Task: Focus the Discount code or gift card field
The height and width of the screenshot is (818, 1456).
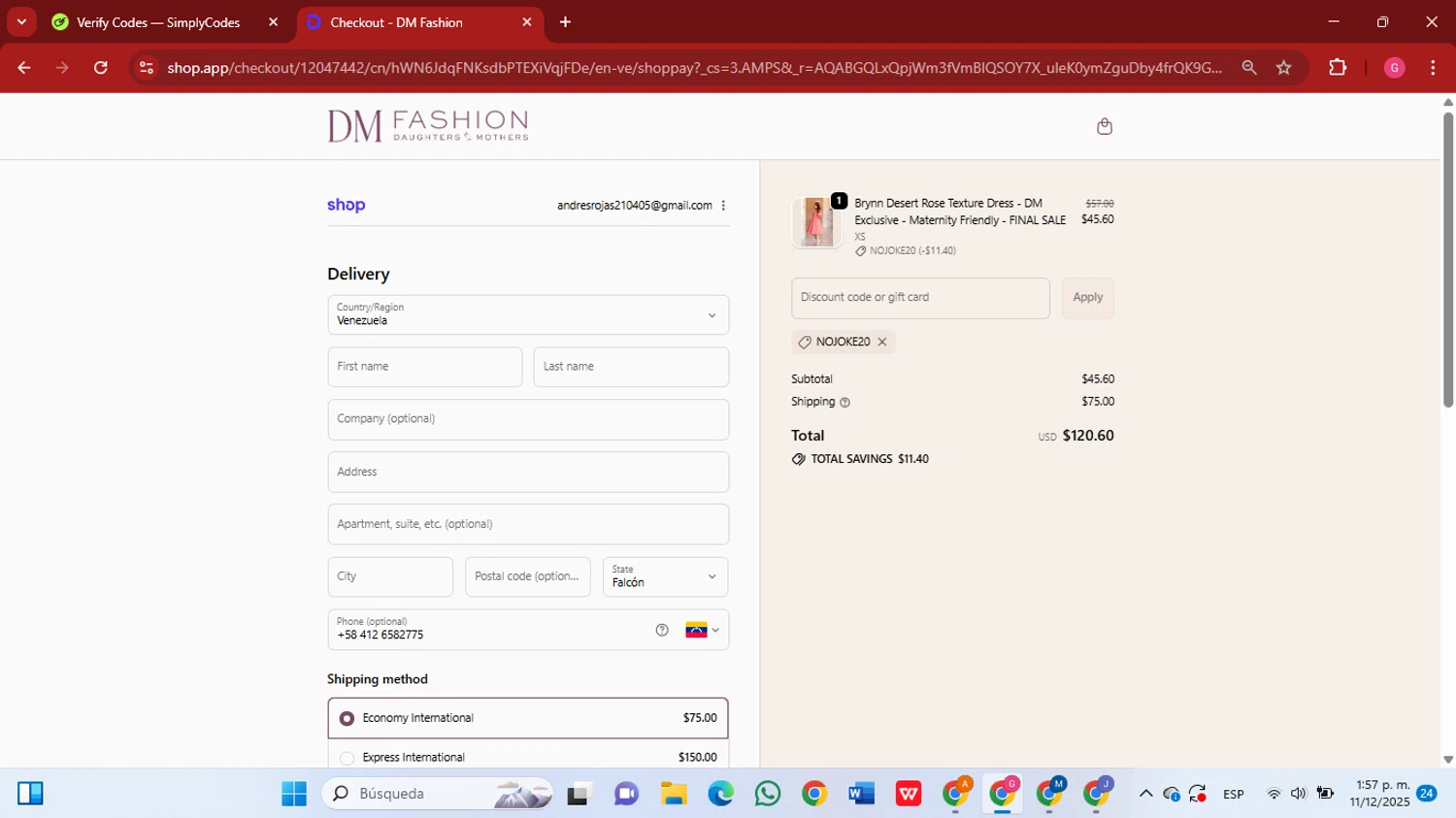Action: pos(920,298)
